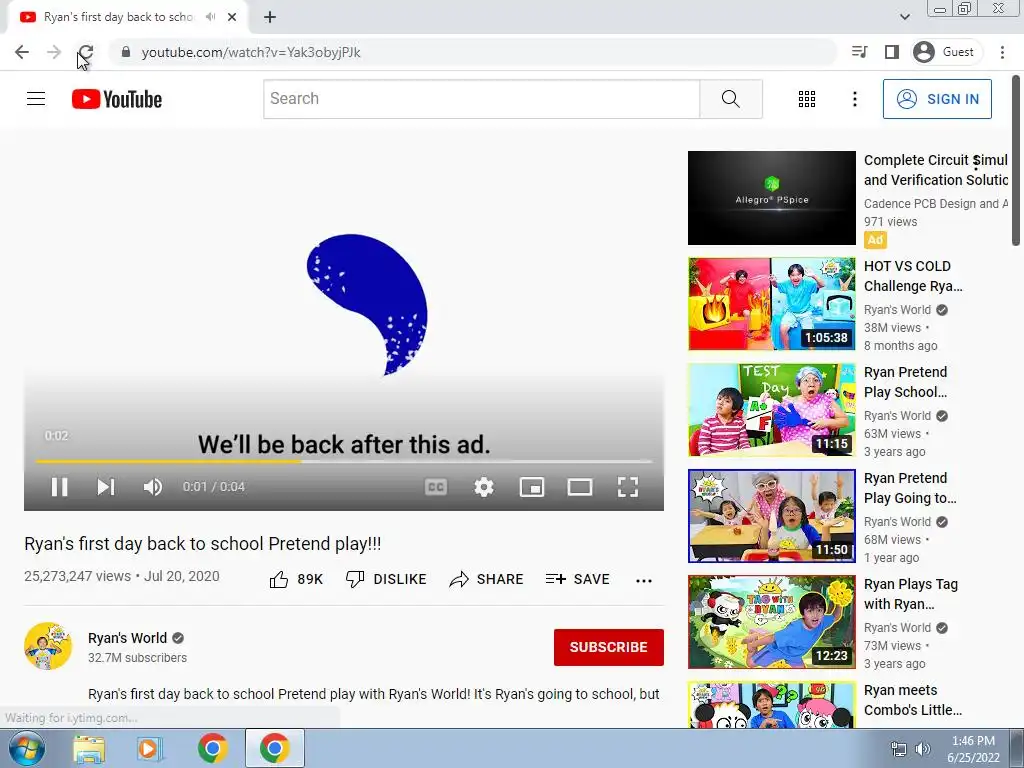Mute the tab audio speaker icon
The height and width of the screenshot is (768, 1024).
point(210,17)
